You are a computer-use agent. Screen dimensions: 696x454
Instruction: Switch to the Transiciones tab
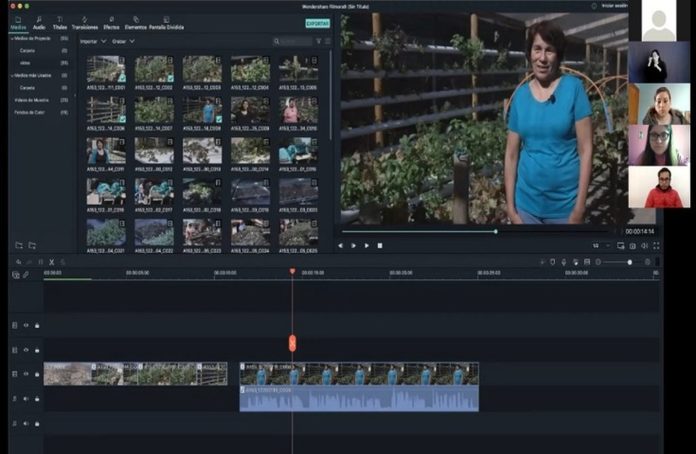(x=85, y=23)
